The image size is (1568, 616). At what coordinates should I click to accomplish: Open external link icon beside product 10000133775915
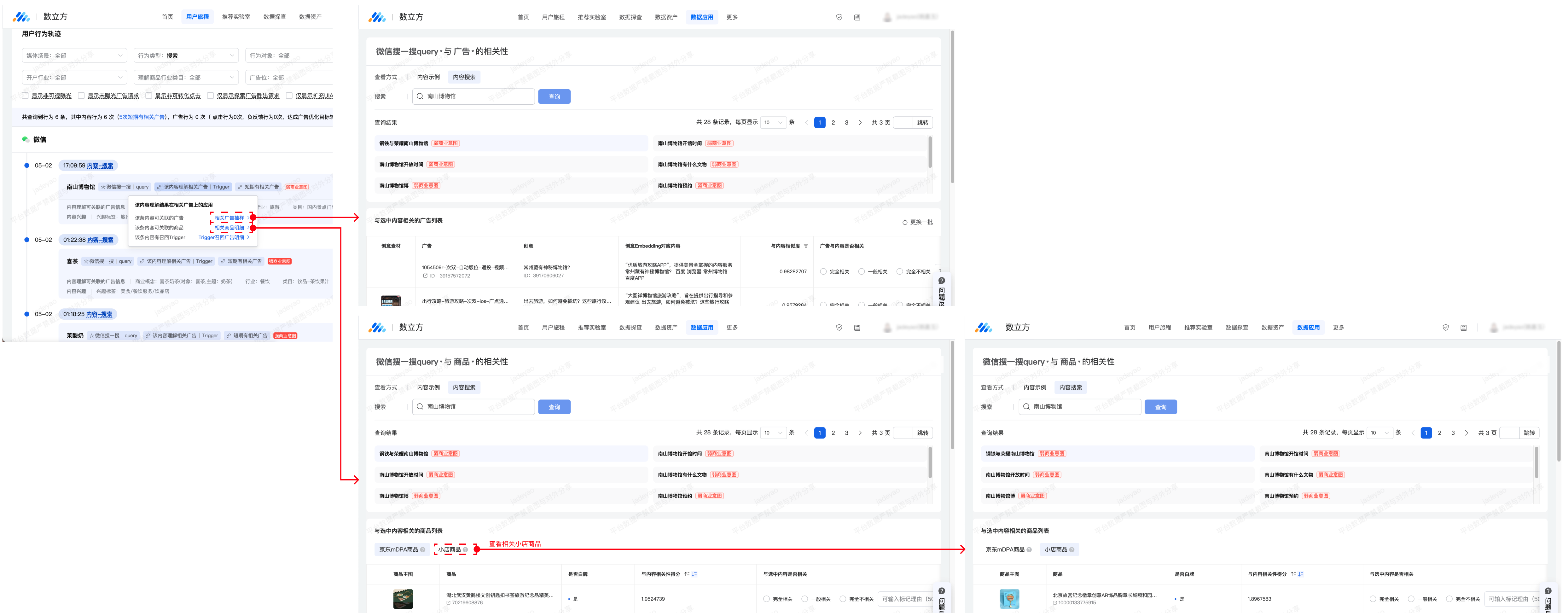click(1055, 603)
